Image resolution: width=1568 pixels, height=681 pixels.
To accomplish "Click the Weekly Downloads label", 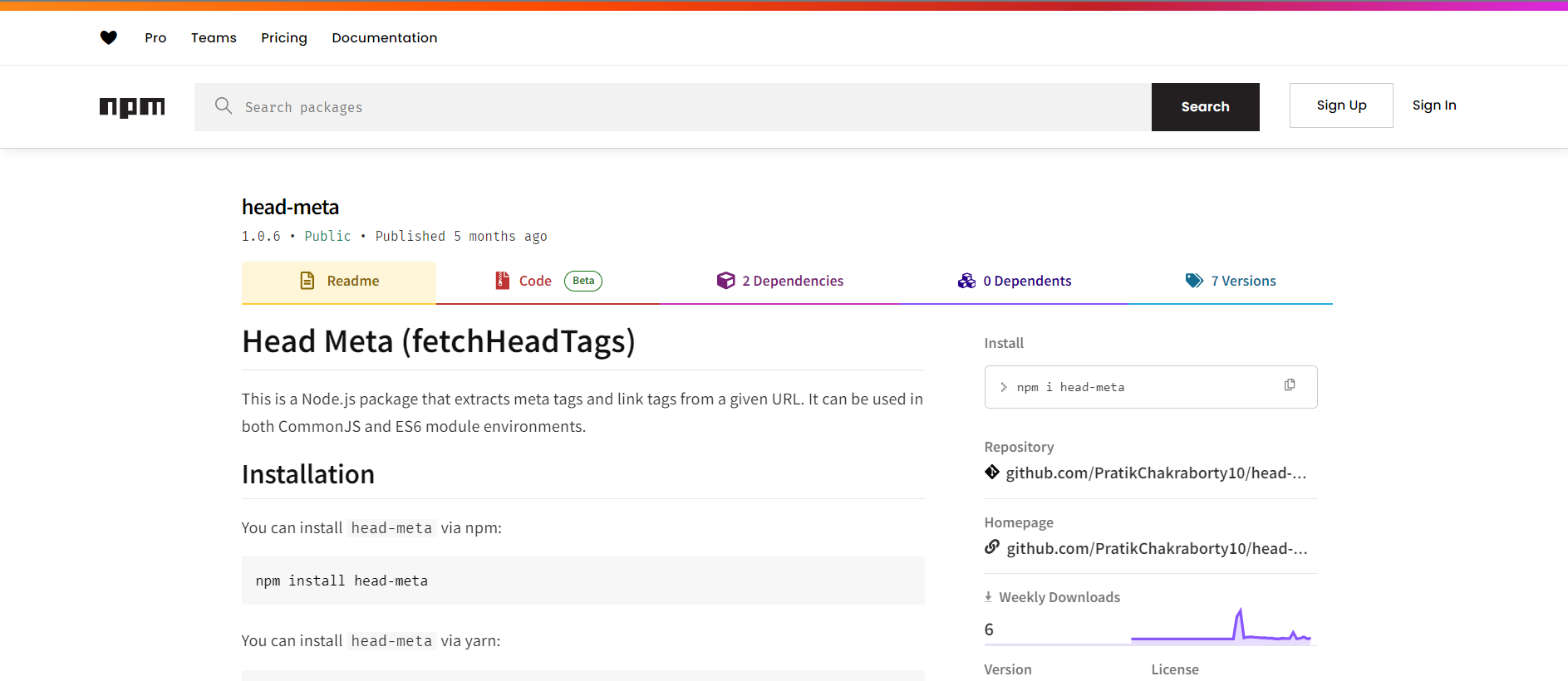I will [x=1059, y=597].
